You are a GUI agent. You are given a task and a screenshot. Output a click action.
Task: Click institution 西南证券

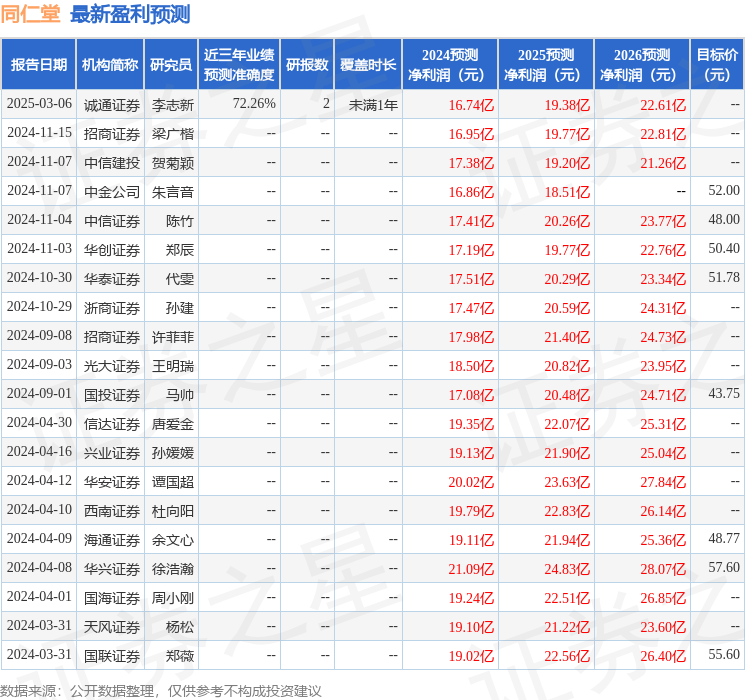pyautogui.click(x=112, y=511)
